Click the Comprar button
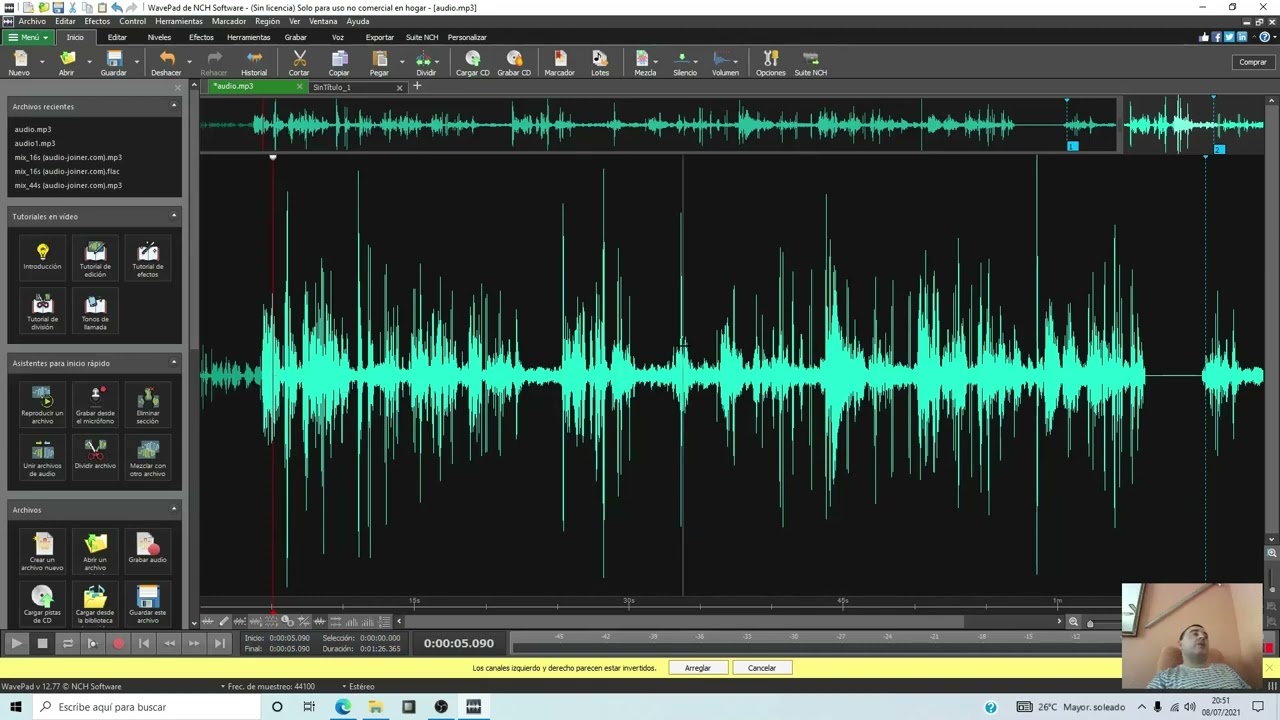The width and height of the screenshot is (1280, 720). tap(1253, 62)
